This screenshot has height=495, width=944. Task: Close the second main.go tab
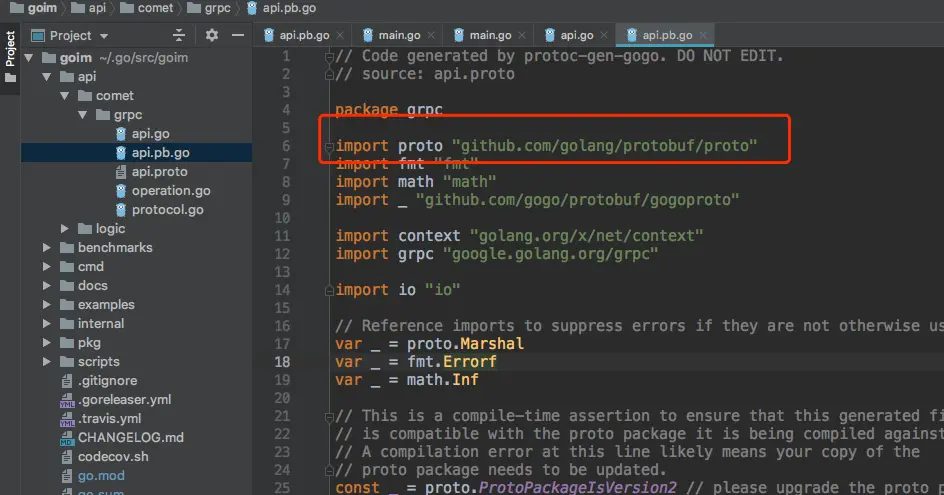tap(522, 36)
